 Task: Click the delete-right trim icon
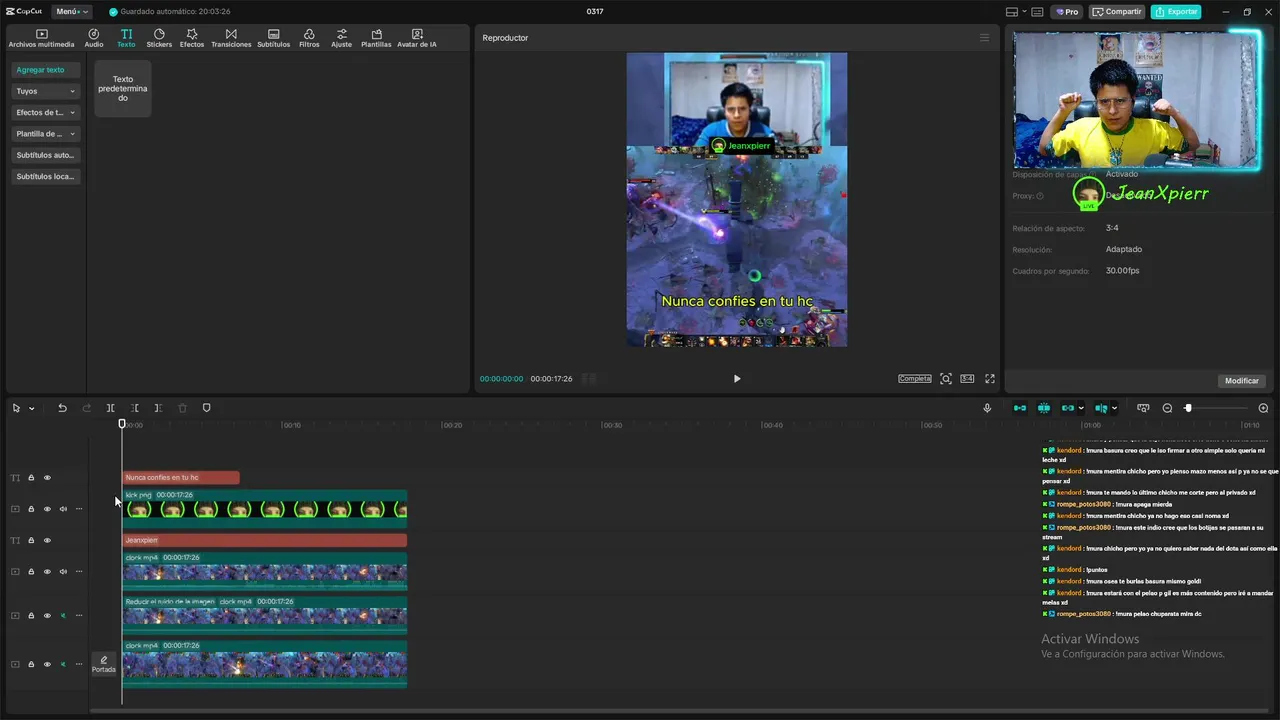click(x=158, y=408)
